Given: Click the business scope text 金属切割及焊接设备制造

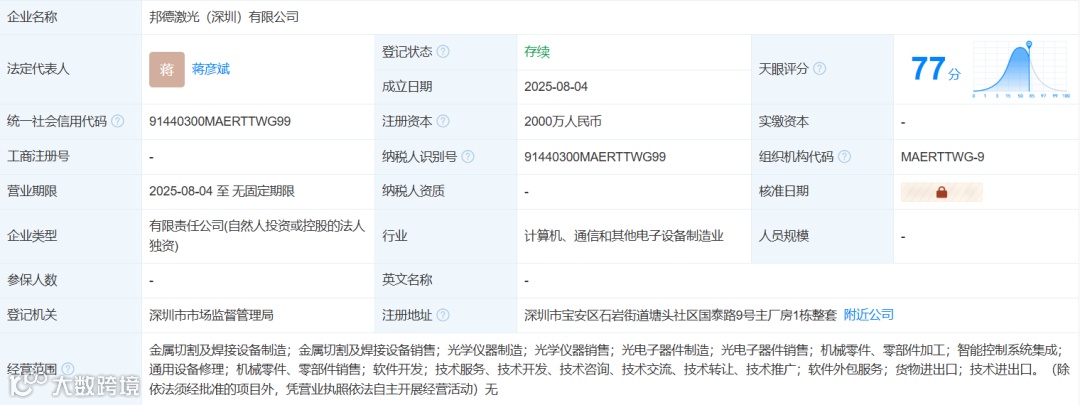Looking at the screenshot, I should click(x=218, y=349).
